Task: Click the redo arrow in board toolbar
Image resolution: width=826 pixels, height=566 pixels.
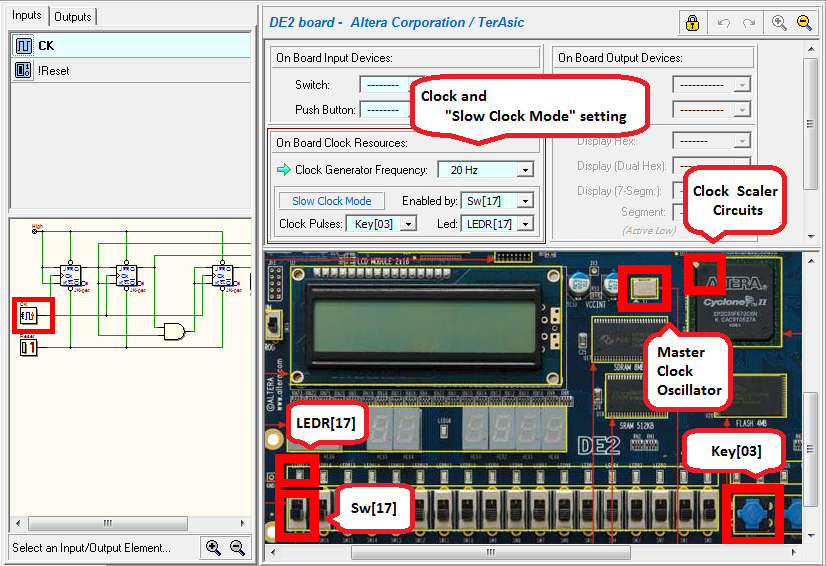Action: point(749,23)
